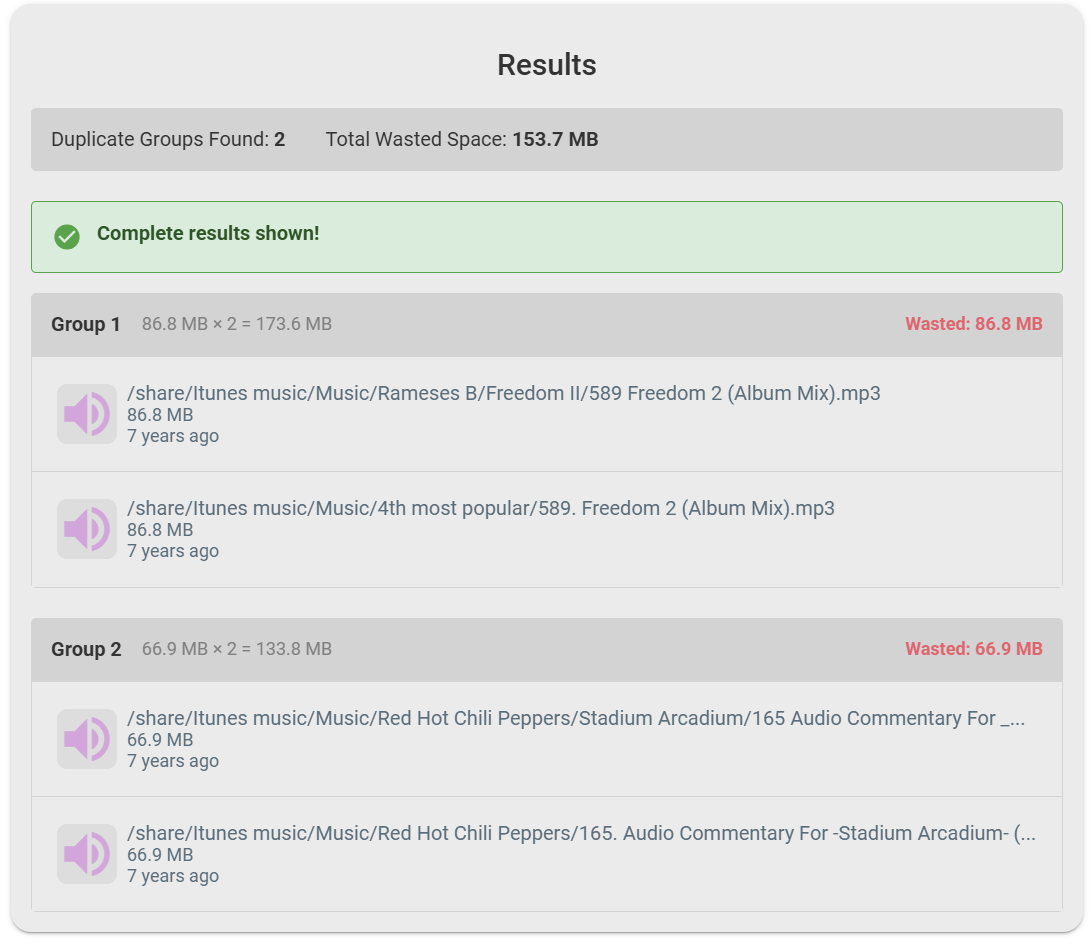Open 4th most popular Freedom 2 path
This screenshot has width=1091, height=945.
[x=481, y=508]
